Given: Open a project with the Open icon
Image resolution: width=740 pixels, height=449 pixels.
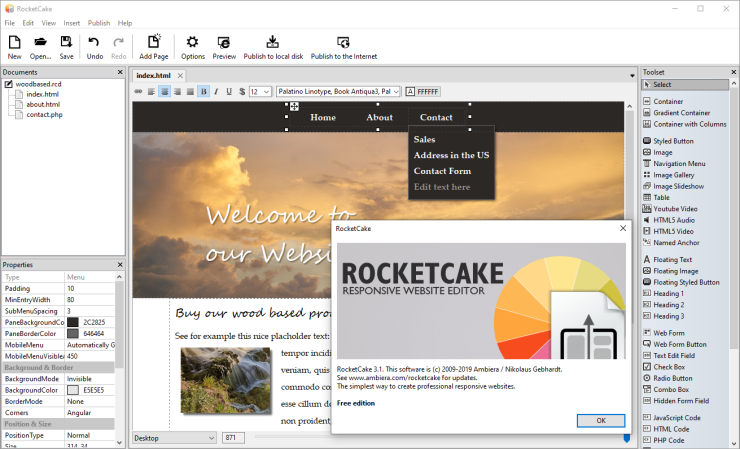Looking at the screenshot, I should click(x=40, y=47).
